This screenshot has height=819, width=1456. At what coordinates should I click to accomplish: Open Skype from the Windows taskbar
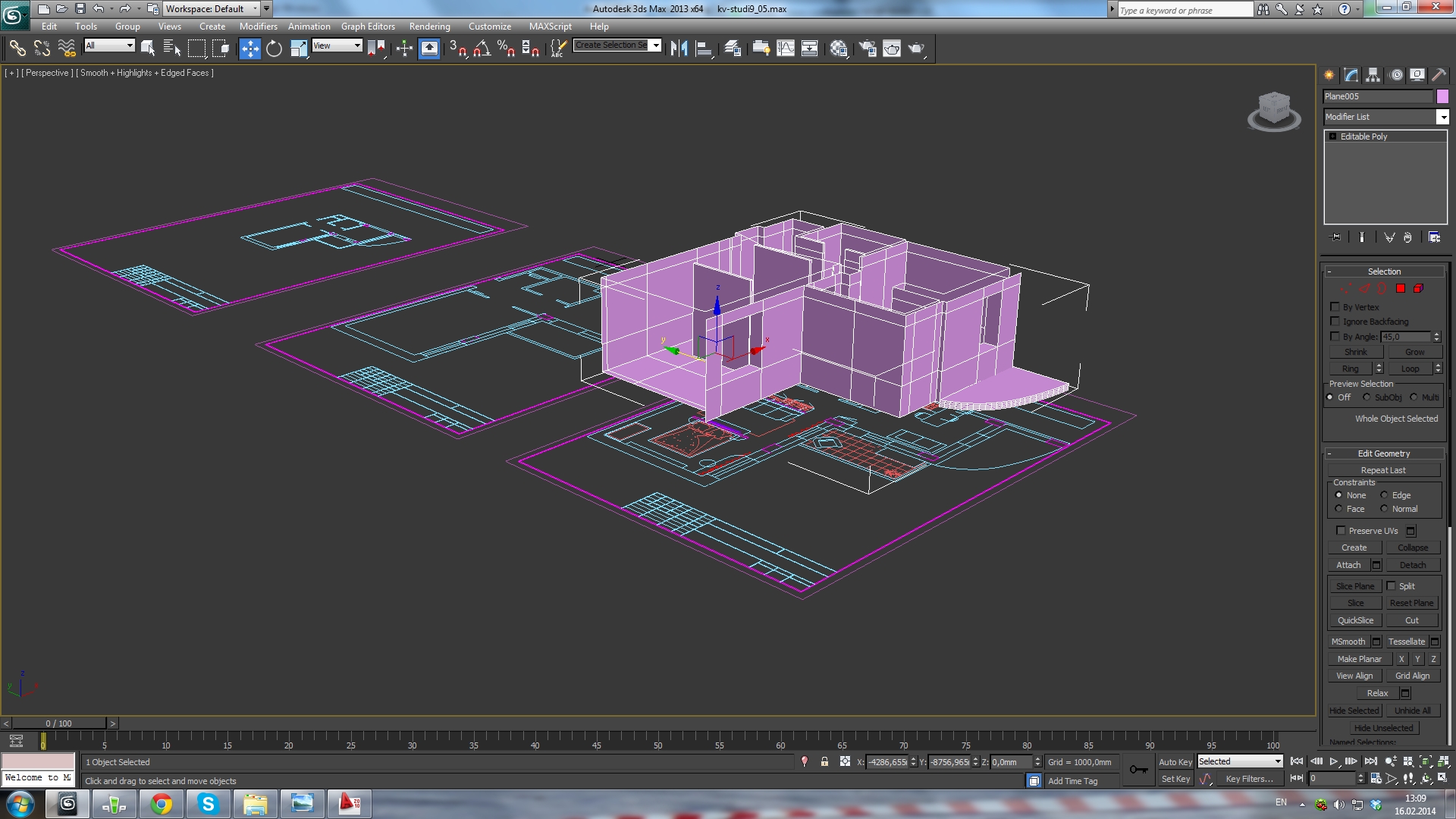[208, 804]
